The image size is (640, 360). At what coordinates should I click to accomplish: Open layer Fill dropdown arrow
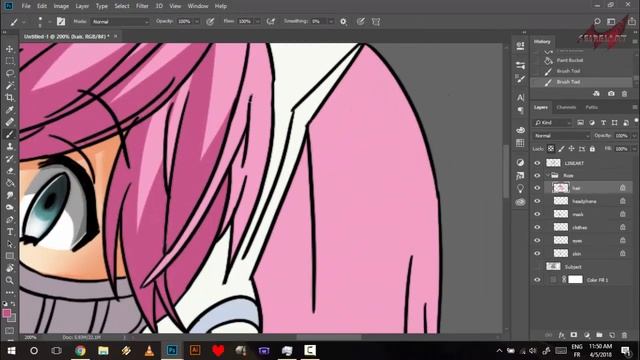point(634,149)
